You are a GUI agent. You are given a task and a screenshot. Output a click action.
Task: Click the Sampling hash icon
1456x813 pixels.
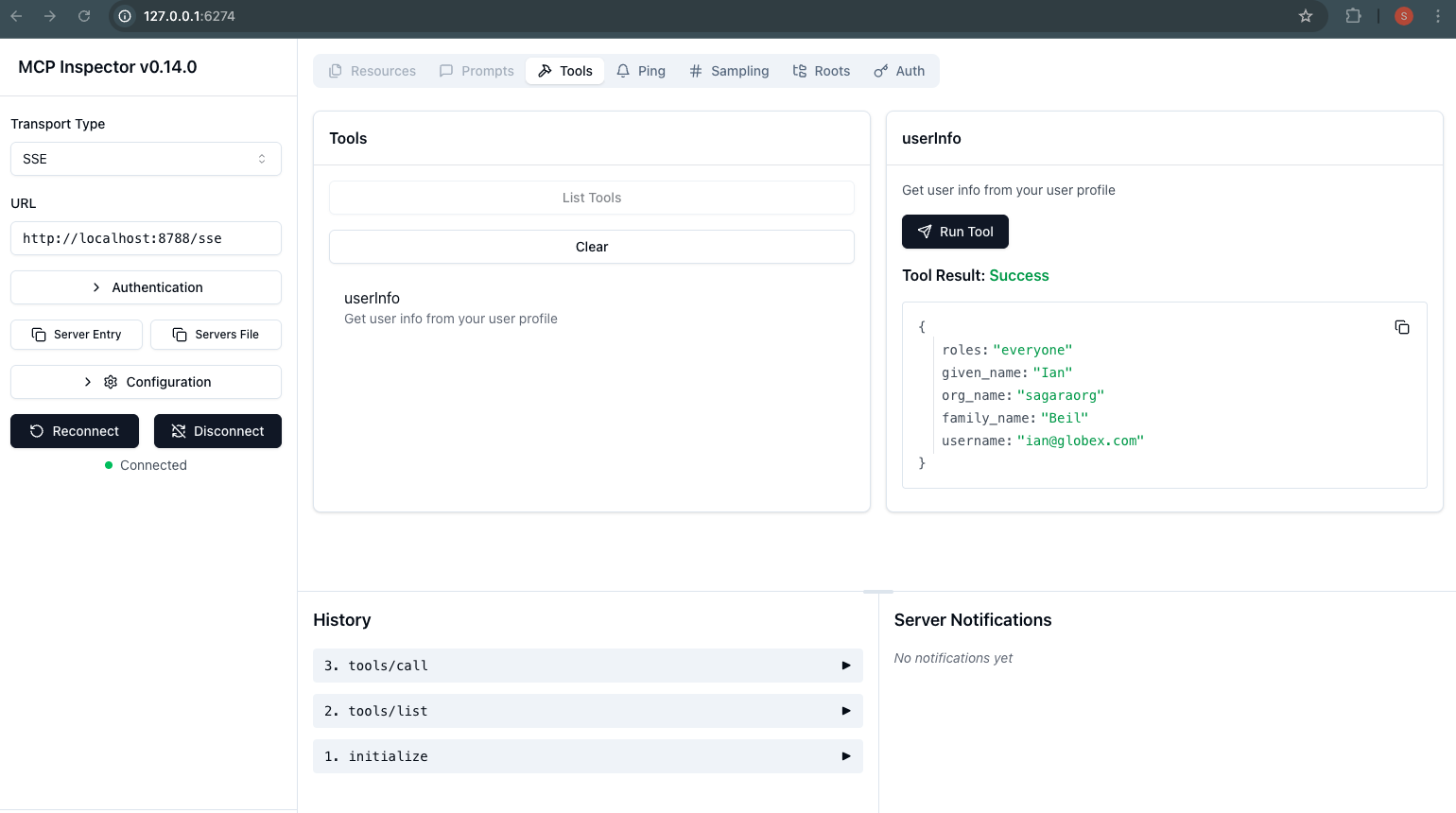point(696,71)
